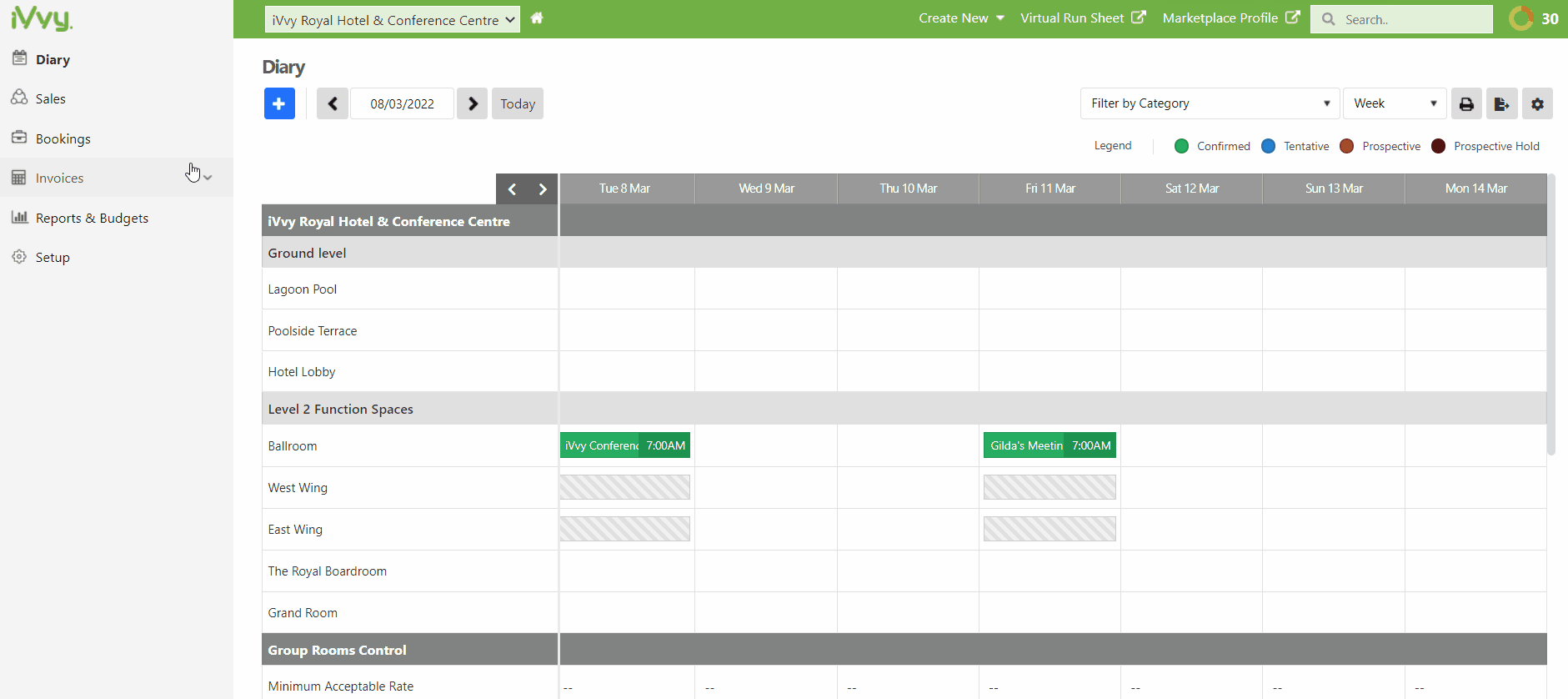Select the Hotel Lobby row label

click(x=302, y=372)
